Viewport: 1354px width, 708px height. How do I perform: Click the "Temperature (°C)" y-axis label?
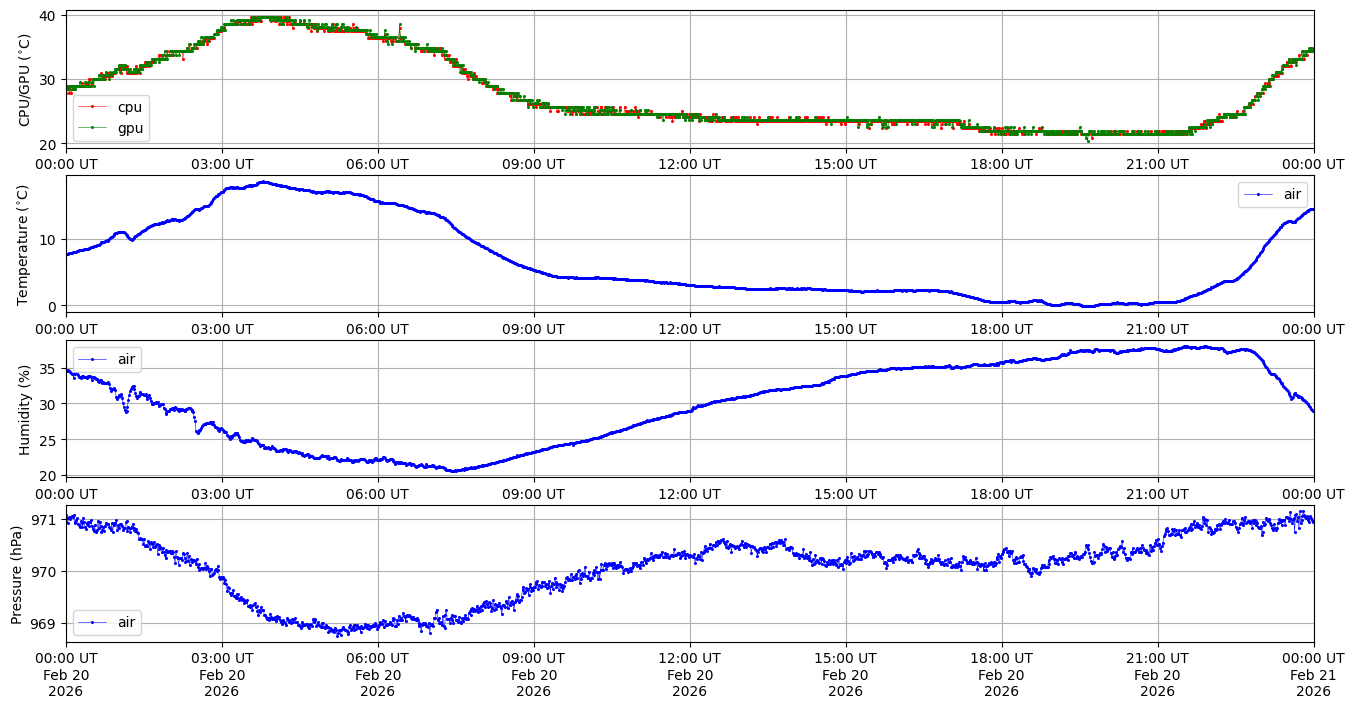[25, 244]
